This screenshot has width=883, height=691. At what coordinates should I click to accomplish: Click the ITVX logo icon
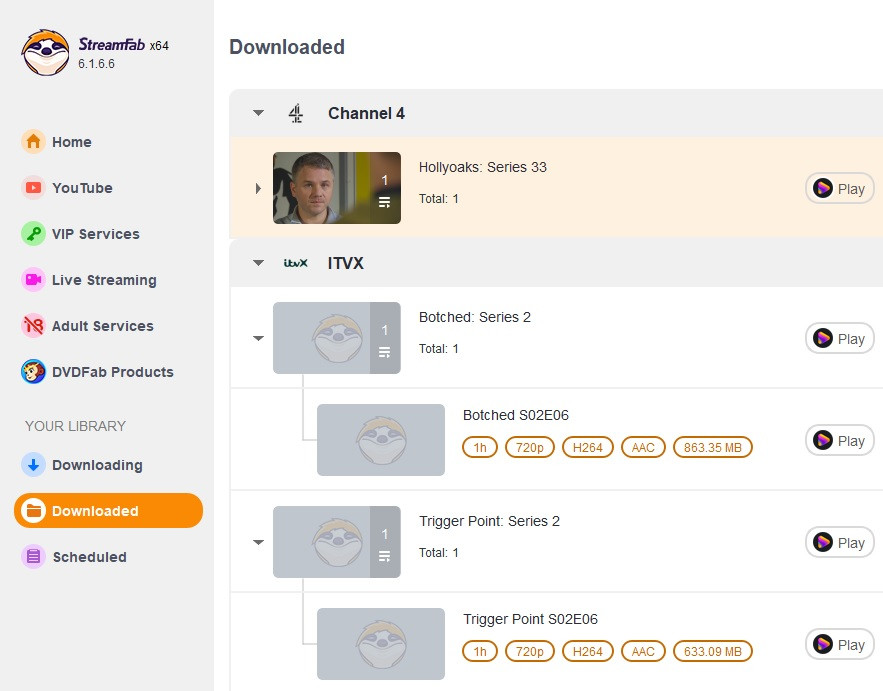pos(296,263)
